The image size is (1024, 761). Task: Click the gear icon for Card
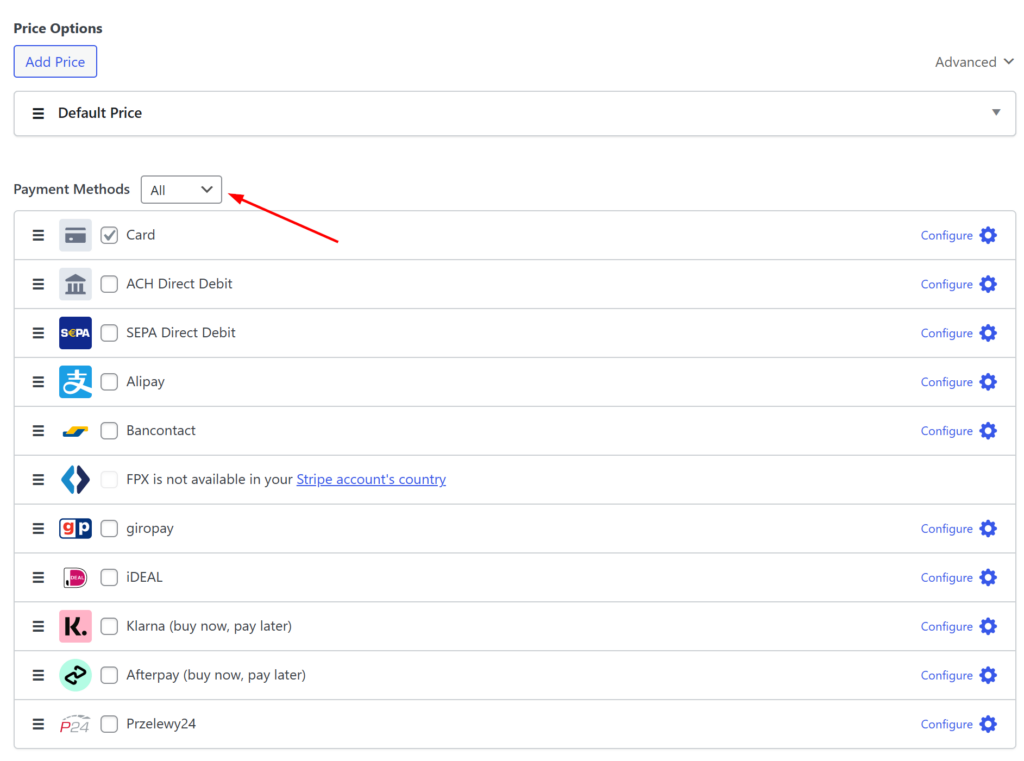(x=988, y=235)
